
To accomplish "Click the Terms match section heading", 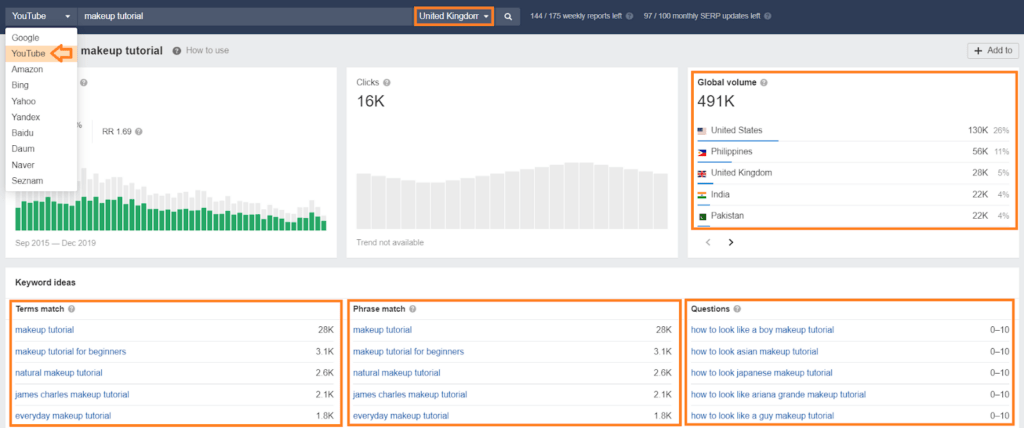I will 39,309.
